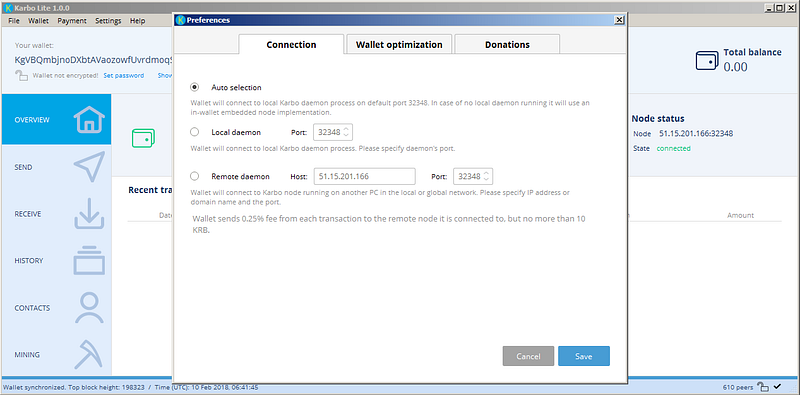This screenshot has width=800, height=395.
Task: Click the Set password link
Action: click(x=123, y=76)
